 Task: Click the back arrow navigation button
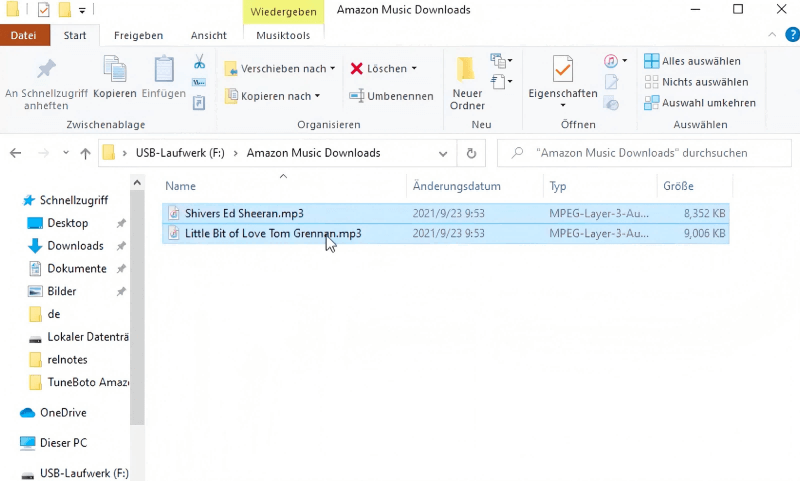pyautogui.click(x=16, y=153)
